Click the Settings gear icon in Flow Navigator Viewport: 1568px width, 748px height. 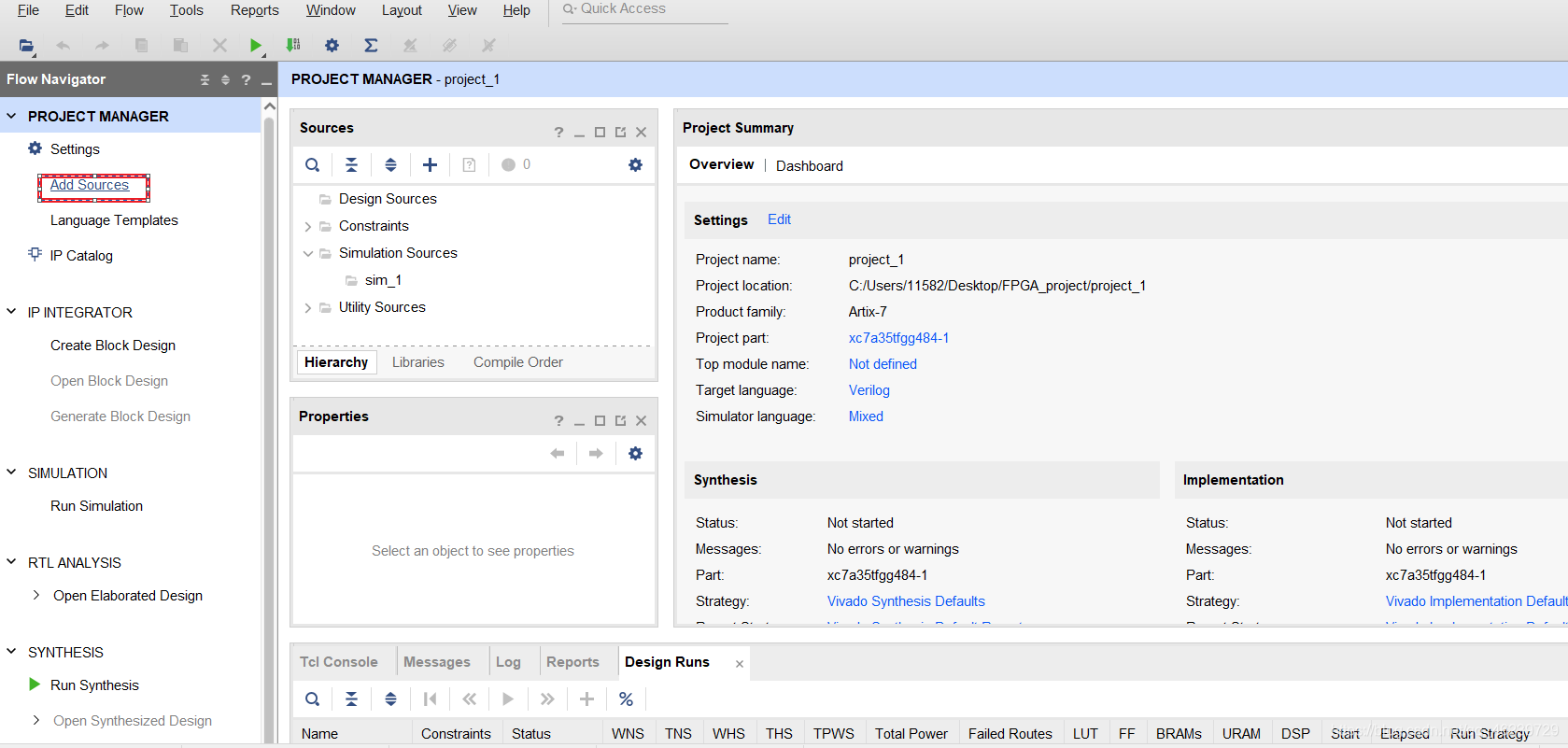pos(35,148)
